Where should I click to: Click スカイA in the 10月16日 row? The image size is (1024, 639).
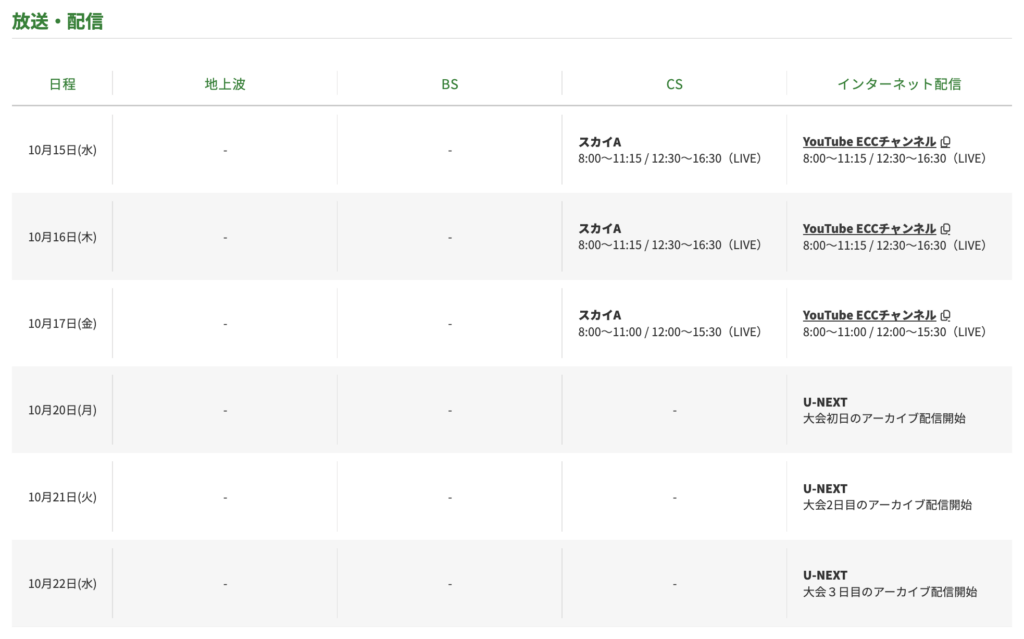[x=600, y=229]
